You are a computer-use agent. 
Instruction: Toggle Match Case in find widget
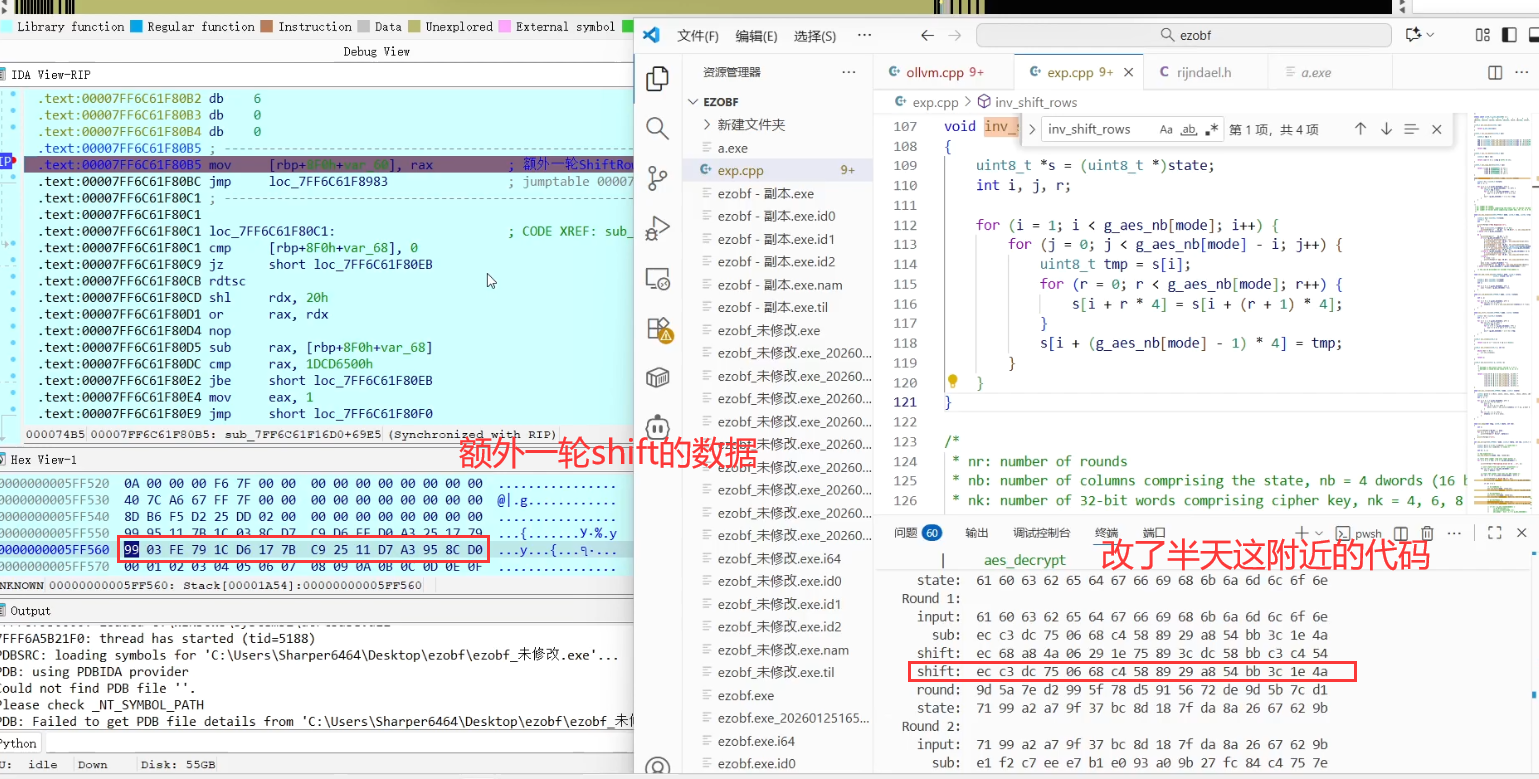pyautogui.click(x=1166, y=129)
